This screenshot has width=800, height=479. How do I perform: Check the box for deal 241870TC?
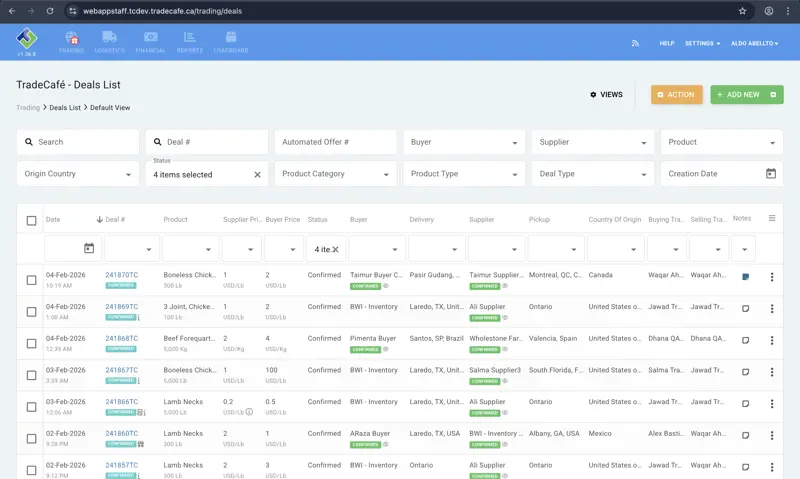click(31, 280)
